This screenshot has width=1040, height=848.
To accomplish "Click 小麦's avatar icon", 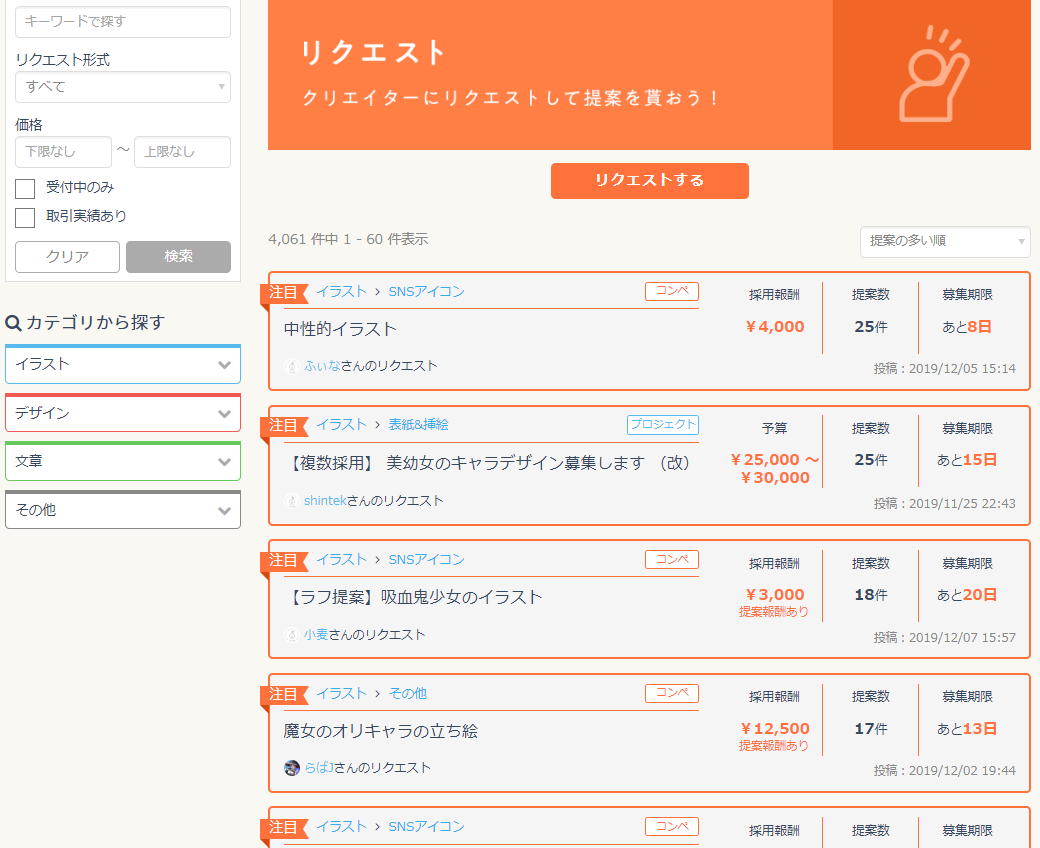I will point(292,635).
